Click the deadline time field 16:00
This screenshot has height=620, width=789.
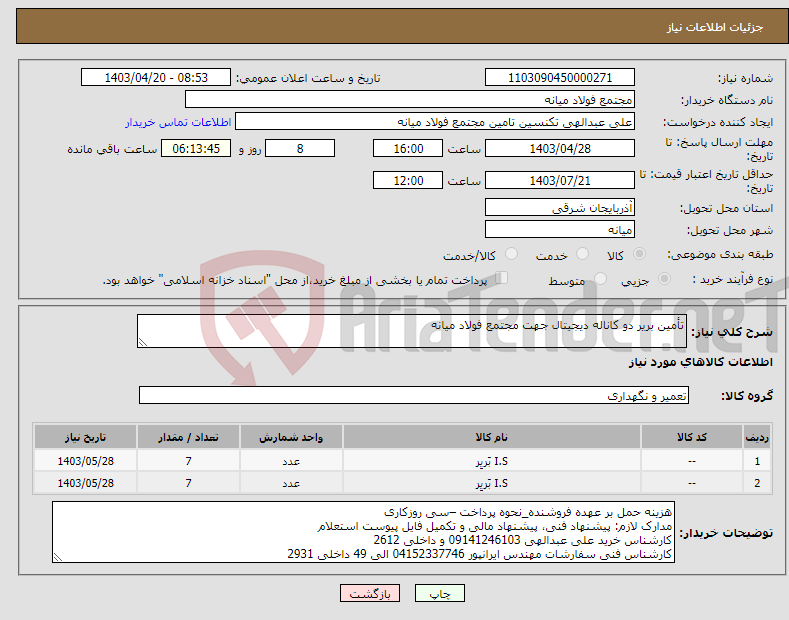[x=408, y=148]
